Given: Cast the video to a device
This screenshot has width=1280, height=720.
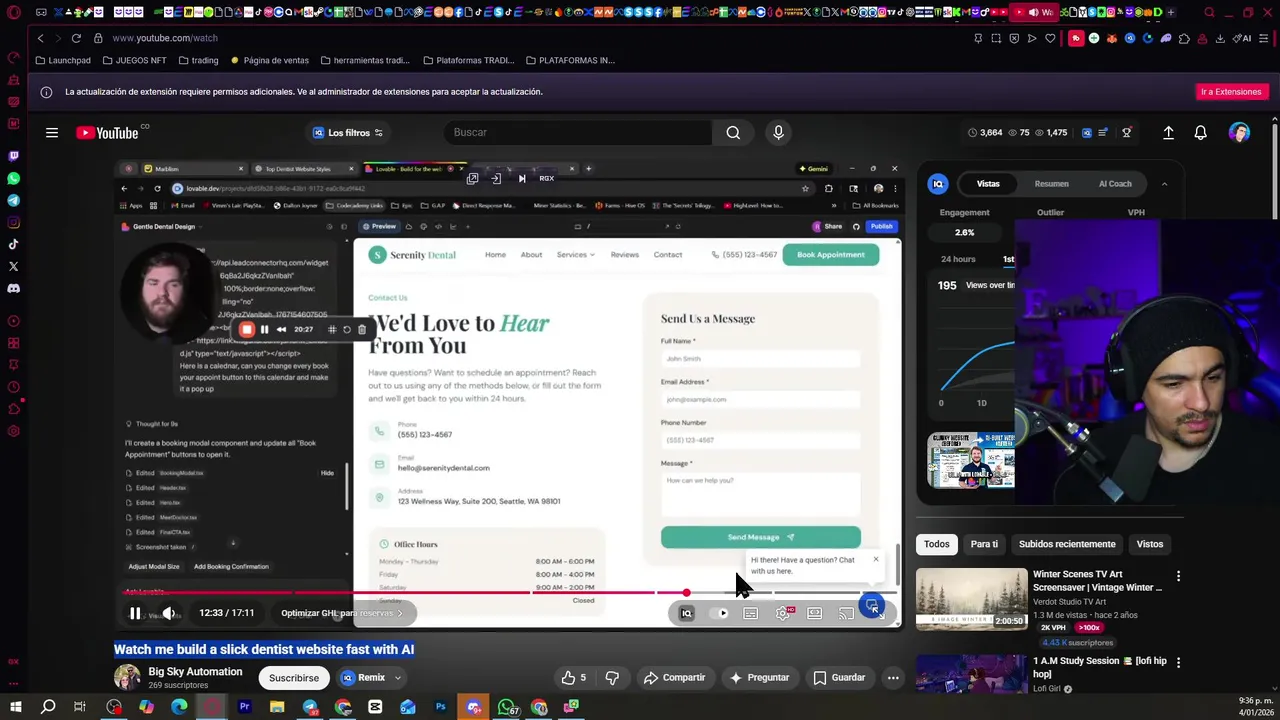Looking at the screenshot, I should (x=846, y=613).
